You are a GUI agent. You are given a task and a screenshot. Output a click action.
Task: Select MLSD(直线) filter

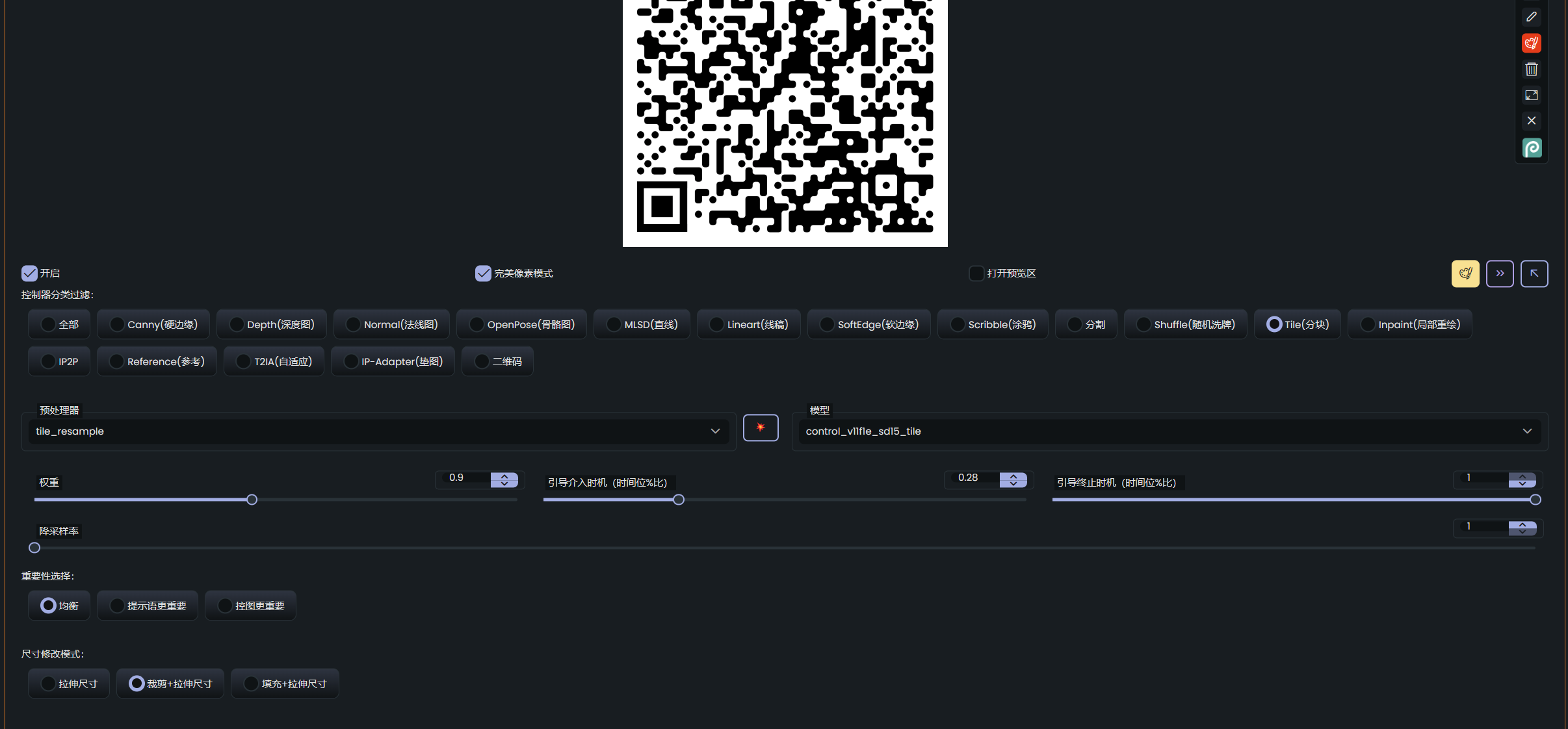(642, 324)
